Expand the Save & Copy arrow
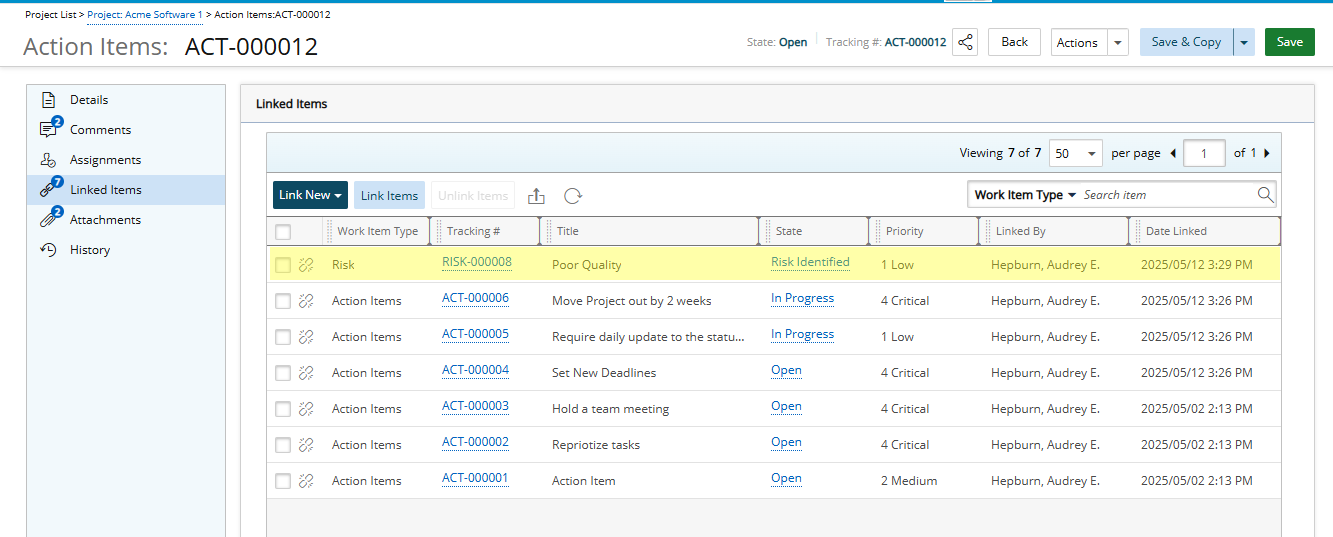Image resolution: width=1333 pixels, height=537 pixels. click(x=1244, y=42)
